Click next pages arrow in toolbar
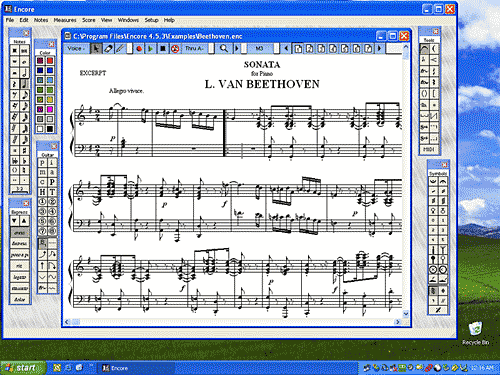500x375 pixels. [x=379, y=49]
